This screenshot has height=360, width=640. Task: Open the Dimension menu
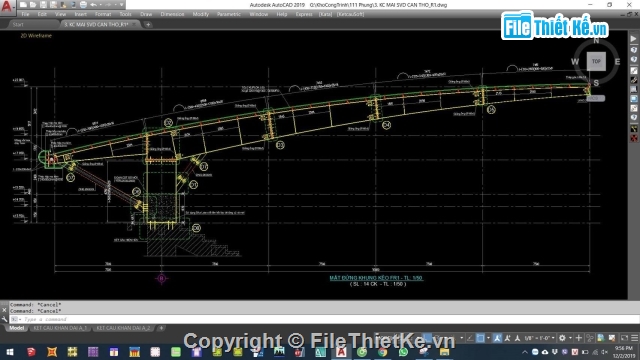tap(172, 14)
